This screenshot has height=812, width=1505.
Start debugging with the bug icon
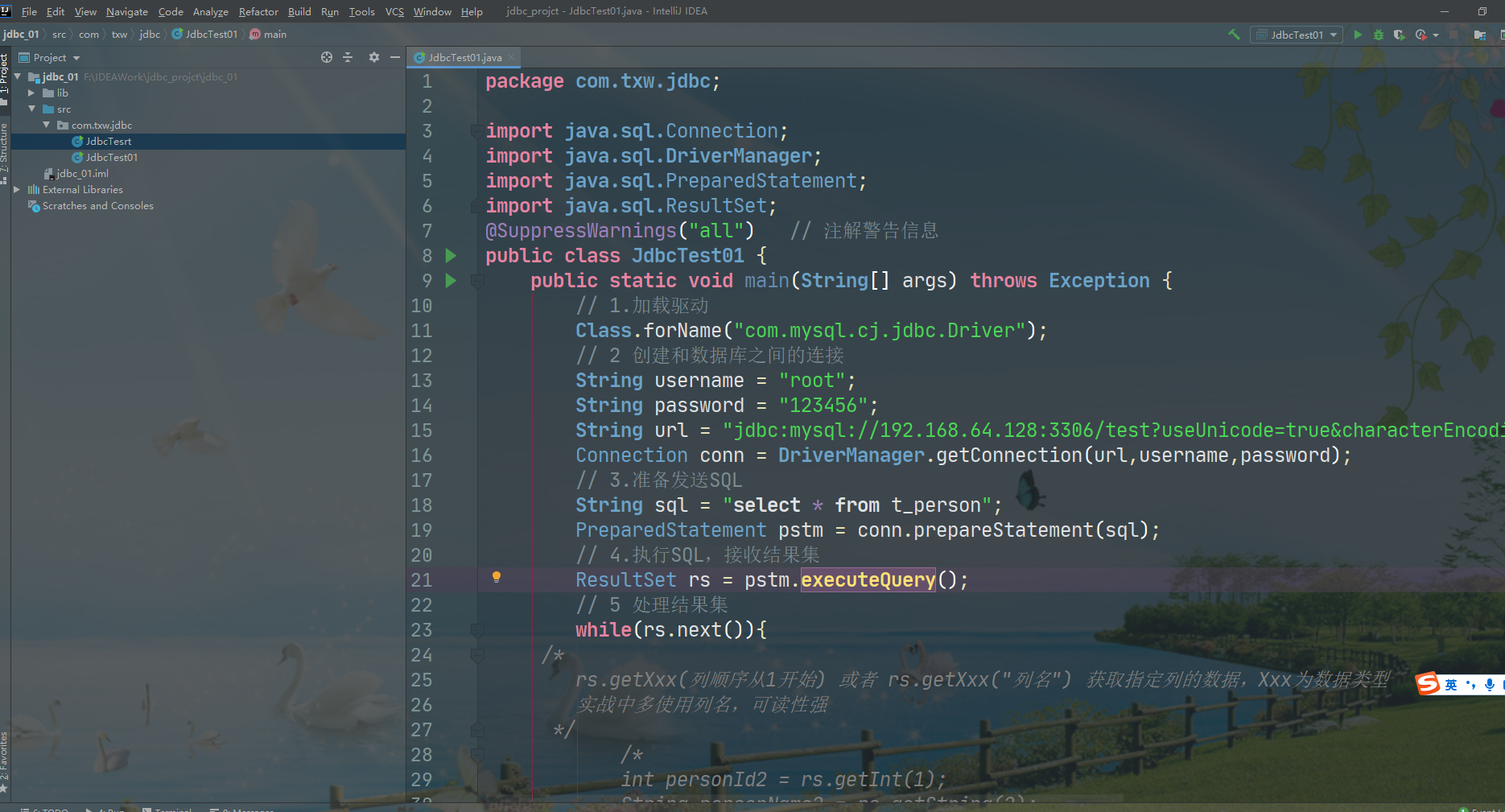tap(1378, 35)
